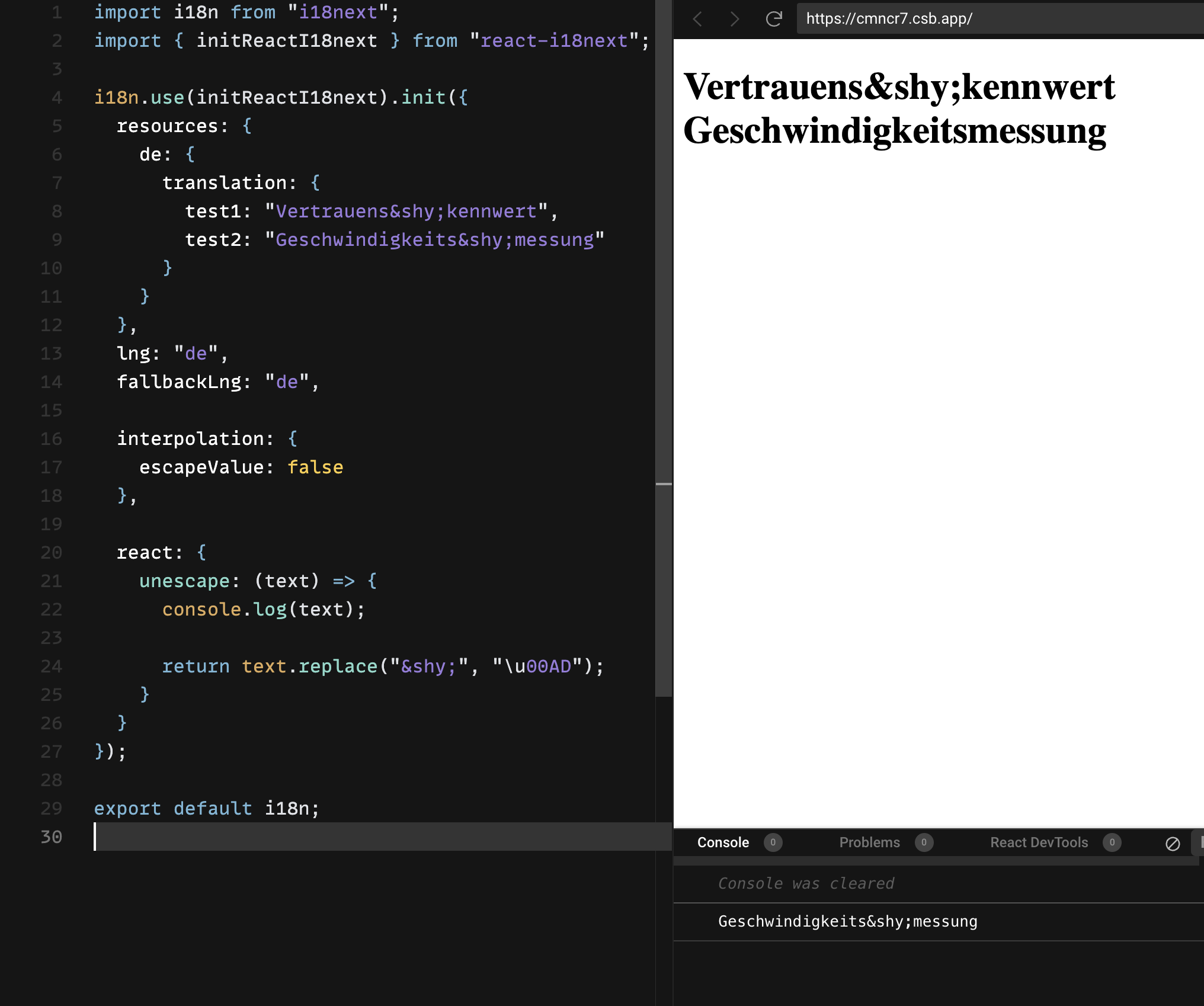Click line number 24 in the gutter
1204x1006 pixels.
51,667
